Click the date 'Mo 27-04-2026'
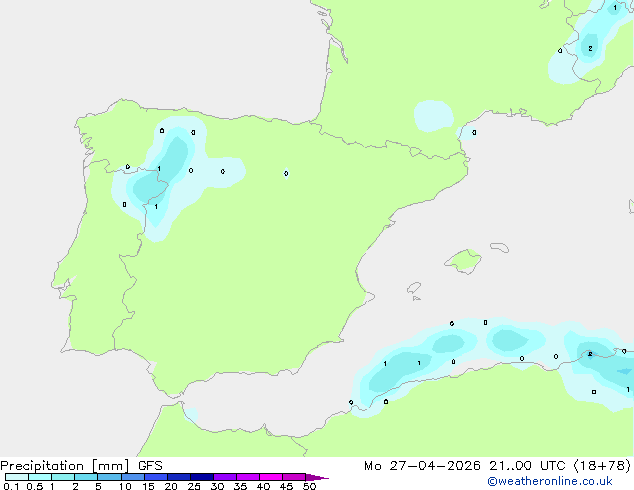634x490 pixels. point(422,466)
